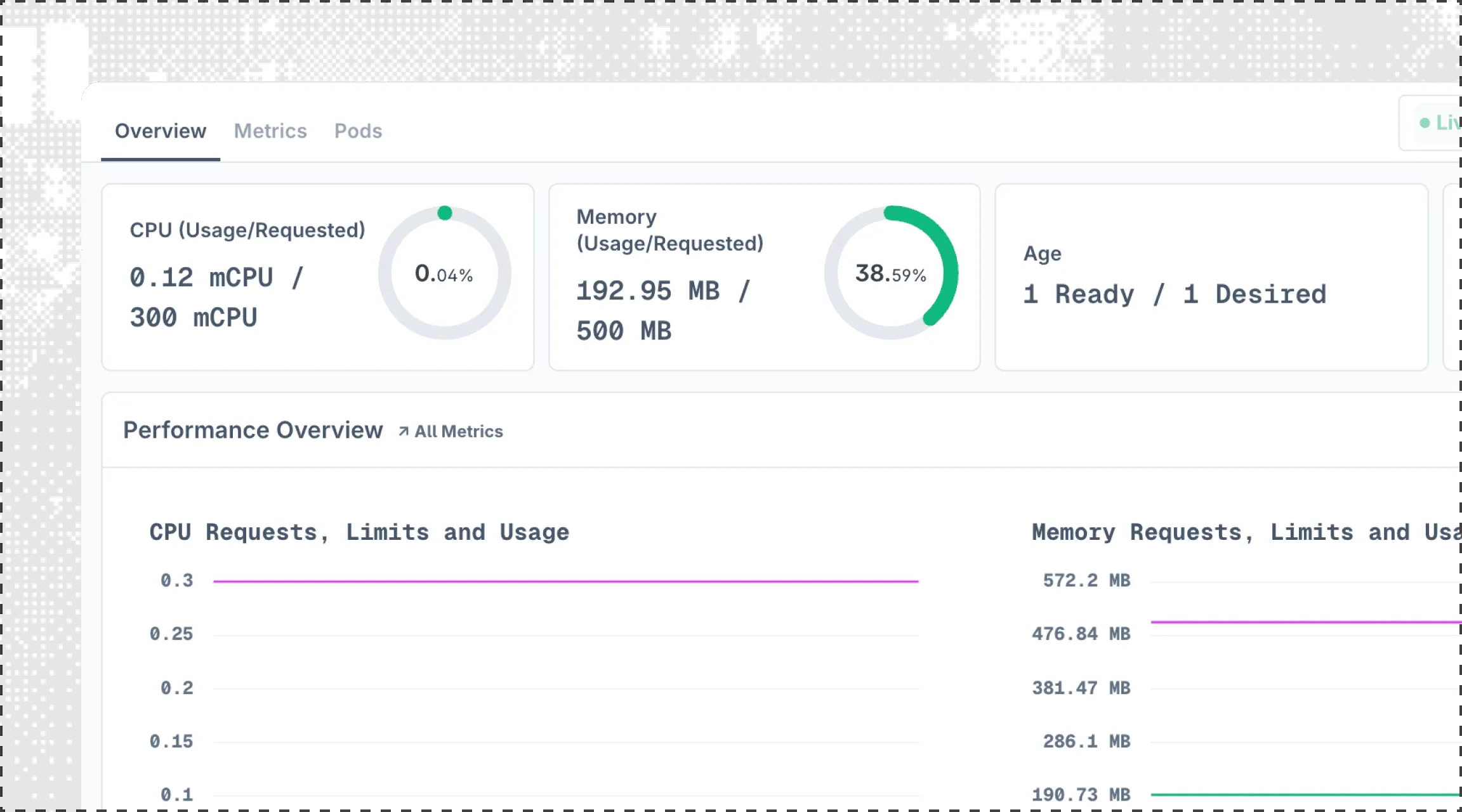Viewport: 1462px width, 812px height.
Task: Click the All Metrics link
Action: pyautogui.click(x=458, y=431)
